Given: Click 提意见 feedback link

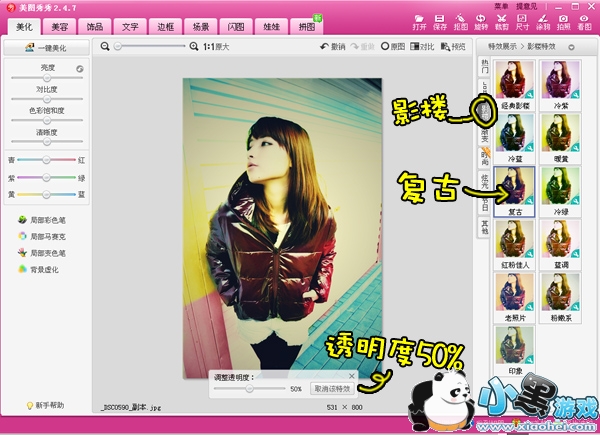Looking at the screenshot, I should [x=527, y=6].
